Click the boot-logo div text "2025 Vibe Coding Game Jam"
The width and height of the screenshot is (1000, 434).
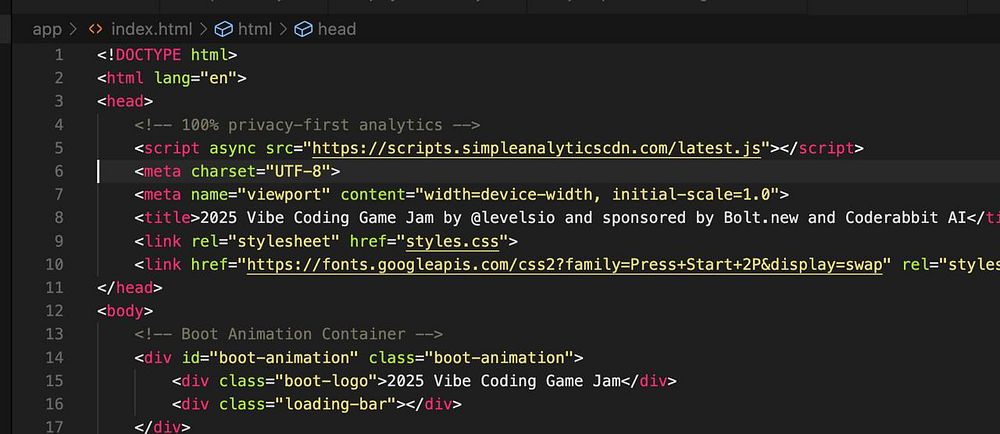tap(504, 381)
